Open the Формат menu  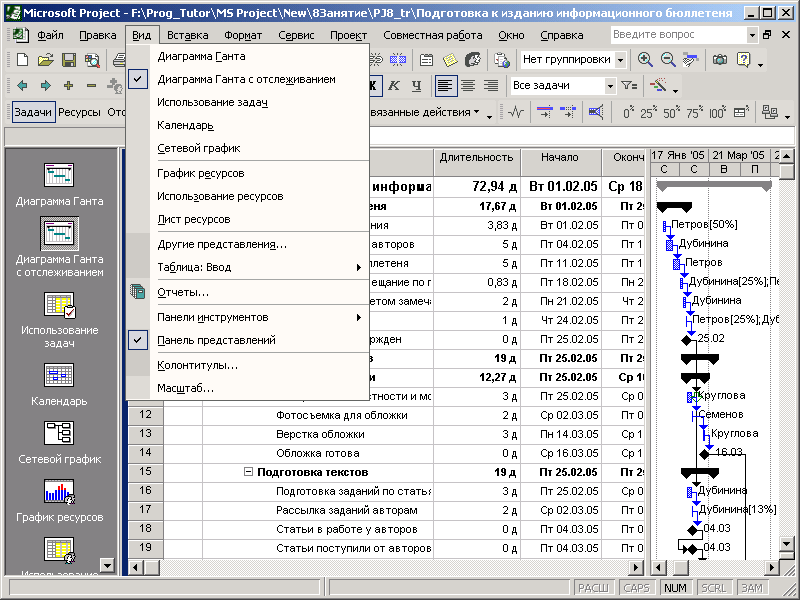[x=243, y=35]
